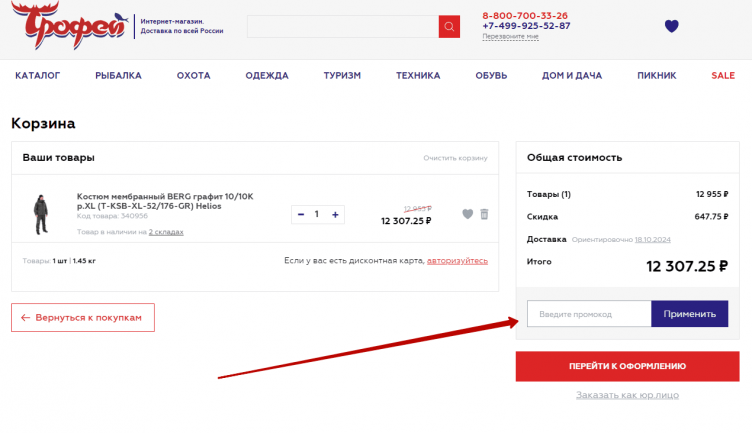The height and width of the screenshot is (433, 752).
Task: Select the Товары (1) summary row label
Action: pos(549,194)
